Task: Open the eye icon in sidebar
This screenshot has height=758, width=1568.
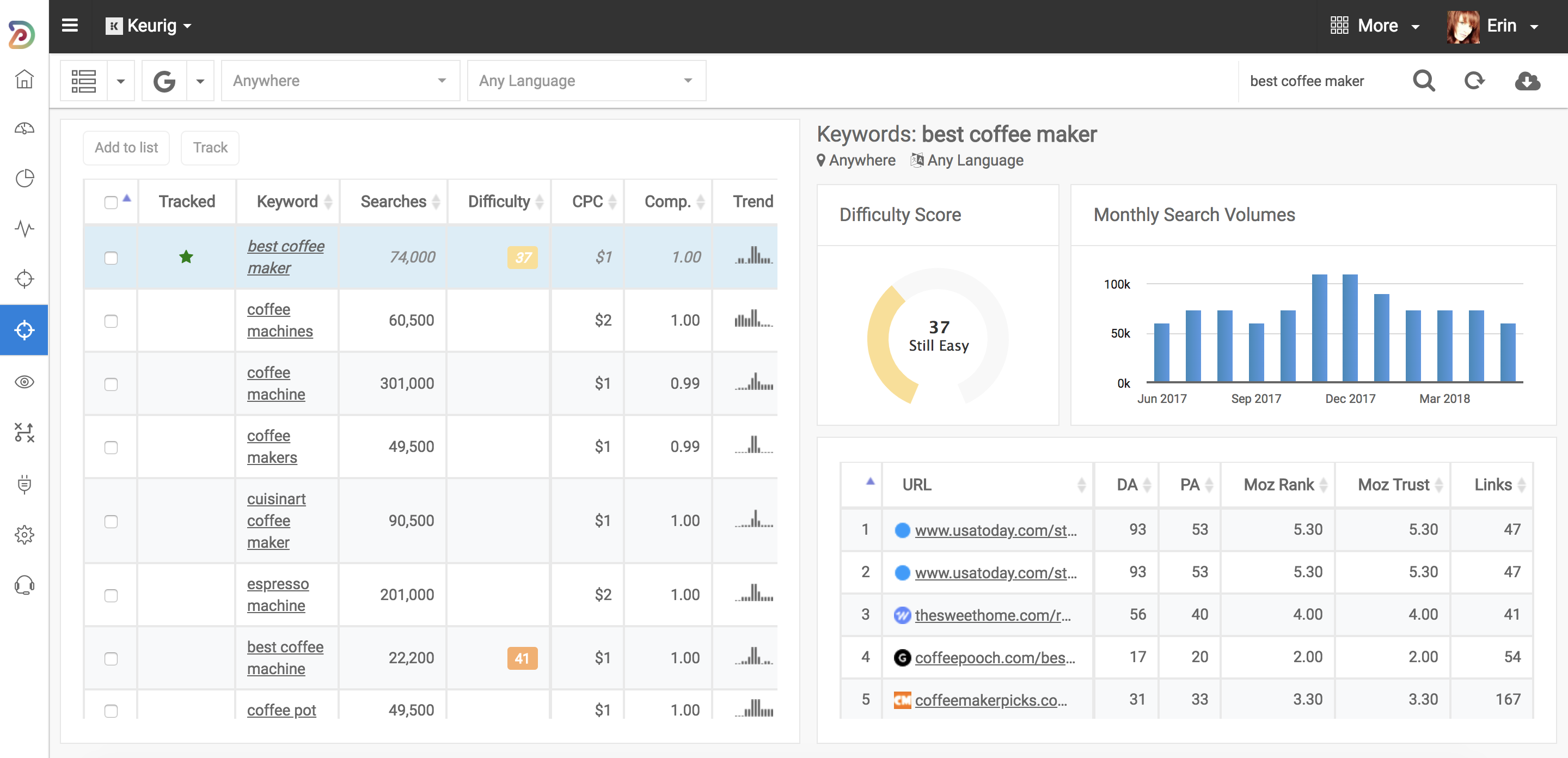Action: tap(24, 382)
